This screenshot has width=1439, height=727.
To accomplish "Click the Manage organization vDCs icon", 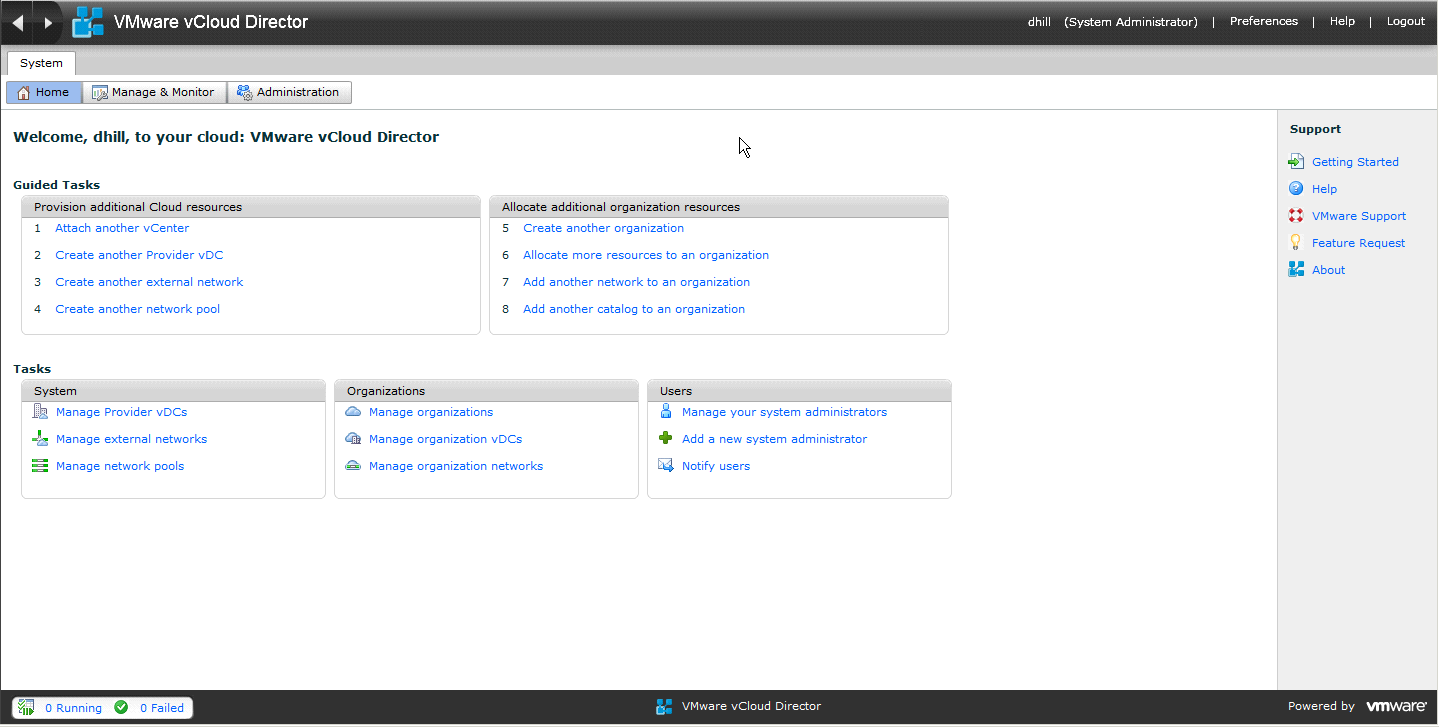I will coord(353,439).
